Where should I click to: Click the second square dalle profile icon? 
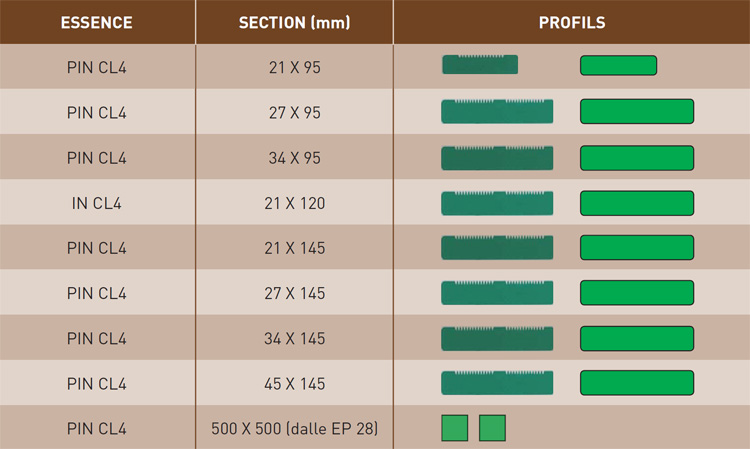pyautogui.click(x=492, y=428)
